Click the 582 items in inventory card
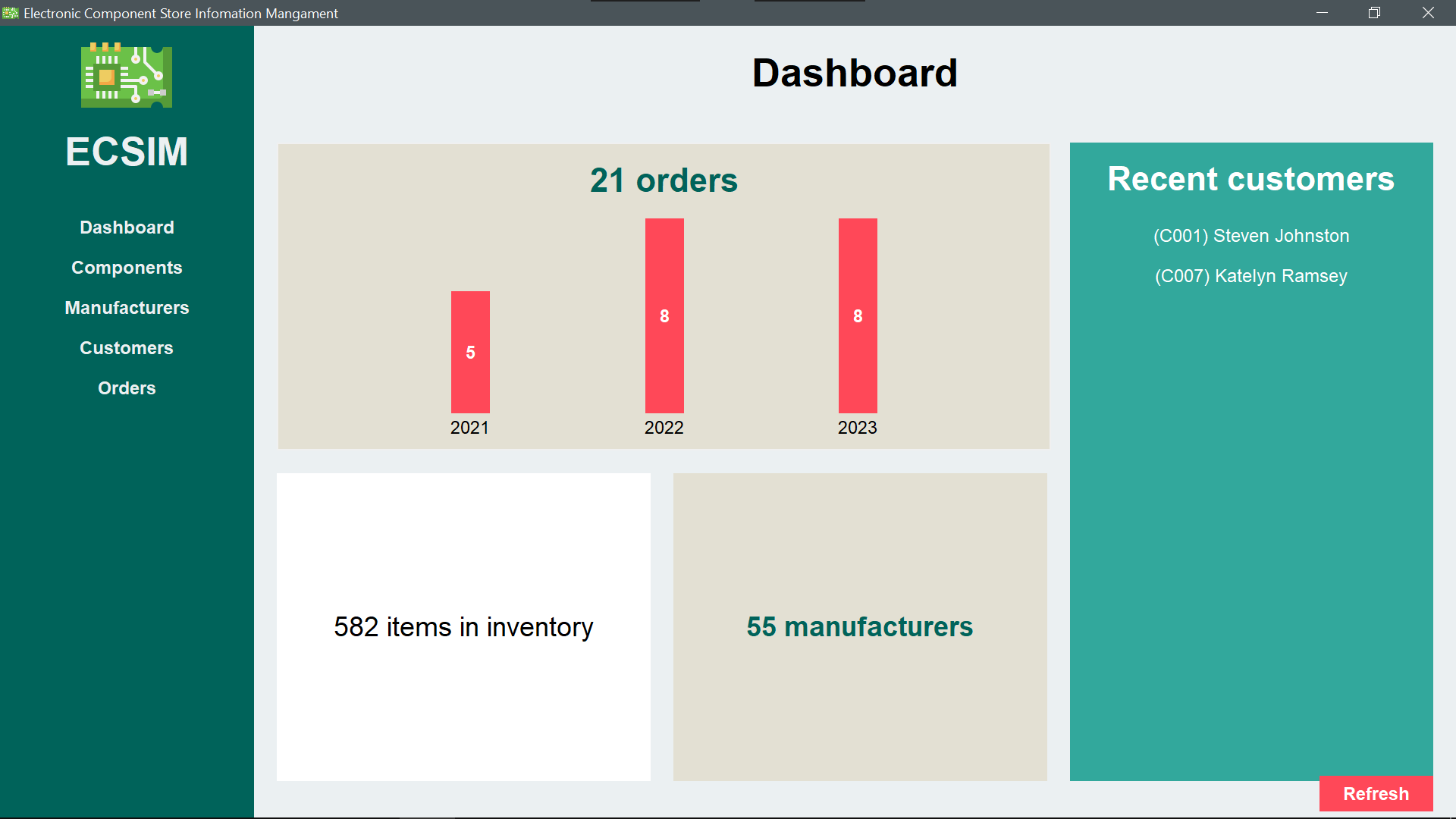The image size is (1456, 819). pos(463,627)
